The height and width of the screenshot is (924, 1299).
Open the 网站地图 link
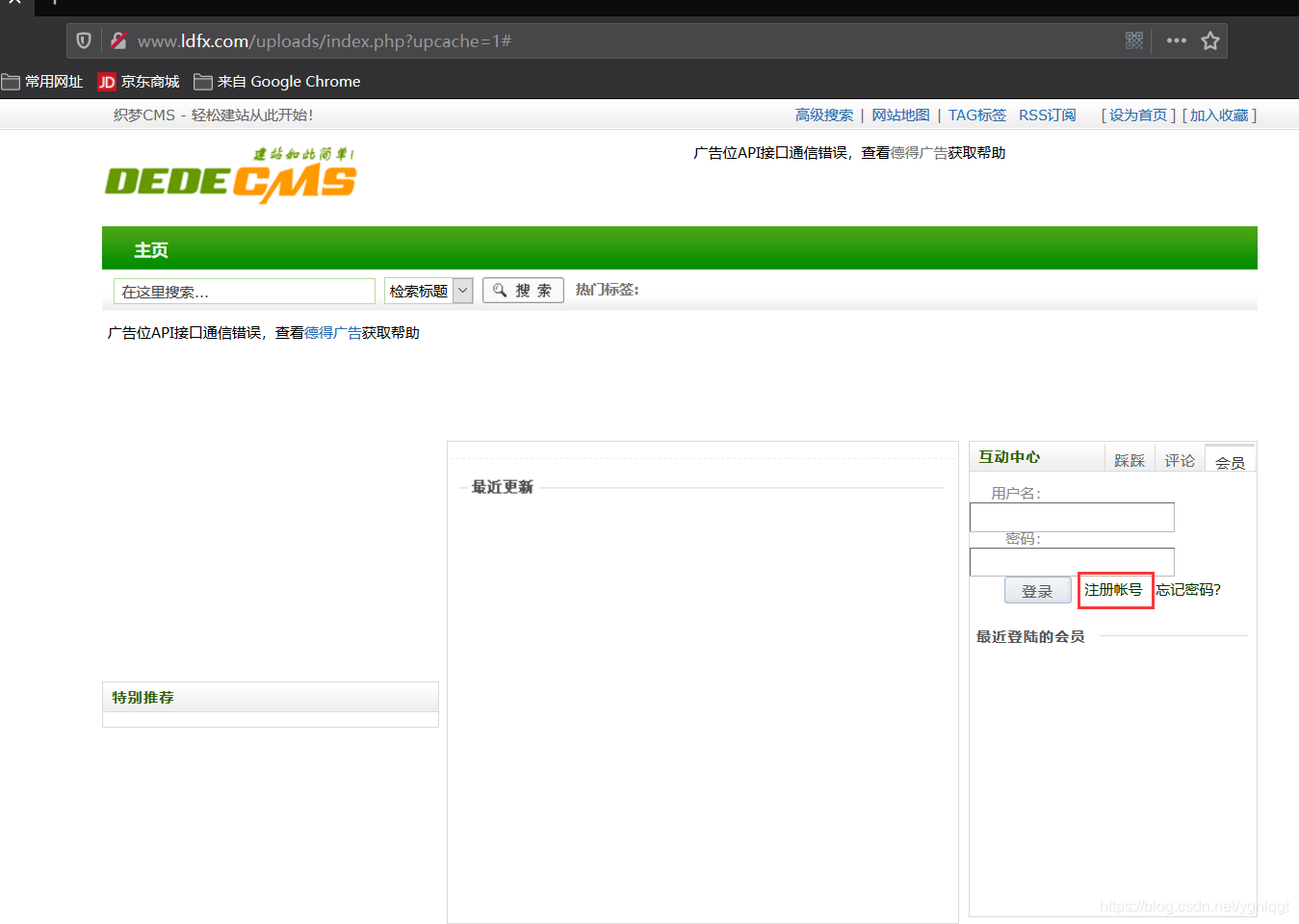point(900,115)
